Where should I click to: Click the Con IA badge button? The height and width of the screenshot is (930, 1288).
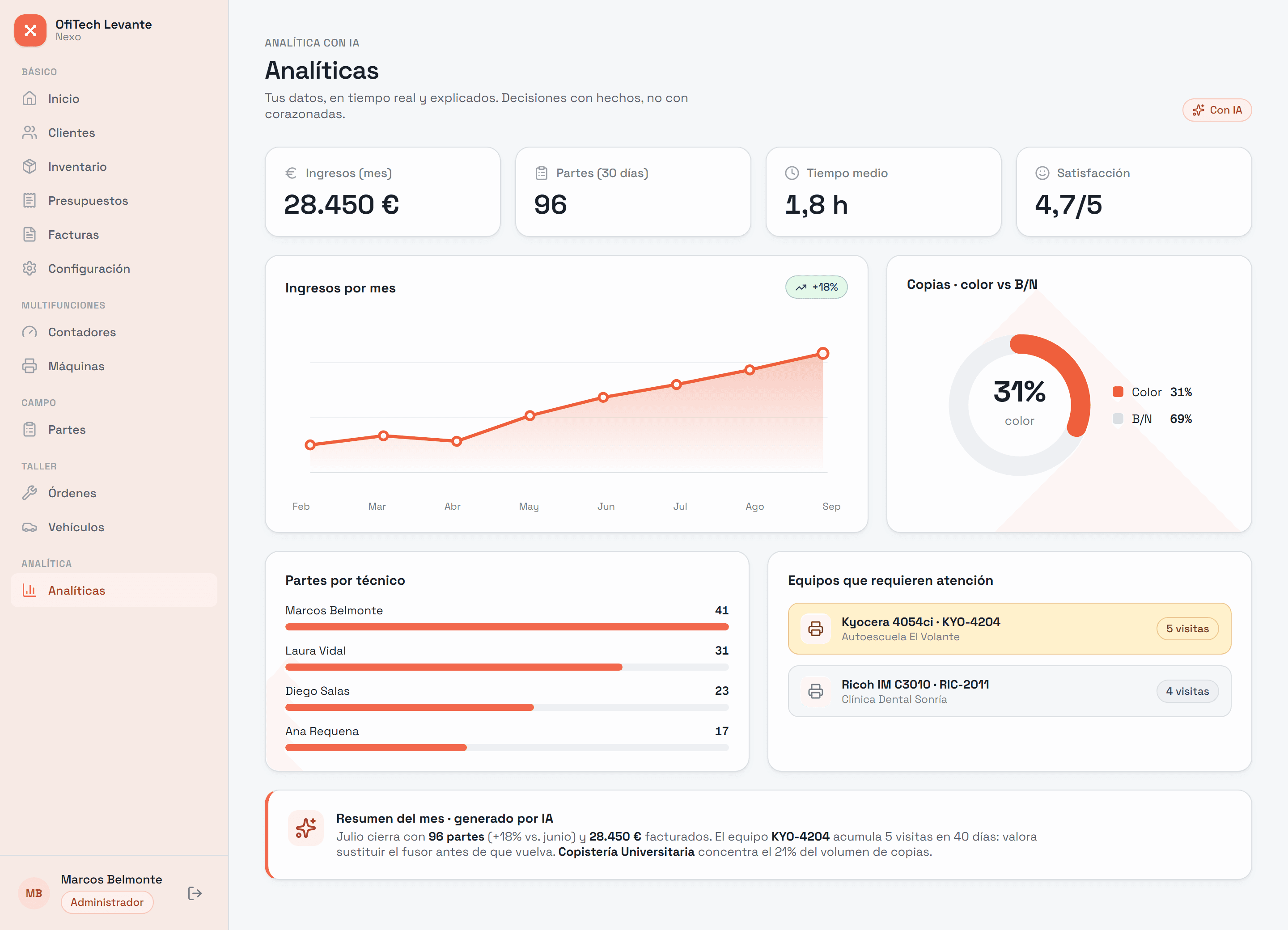pos(1216,110)
